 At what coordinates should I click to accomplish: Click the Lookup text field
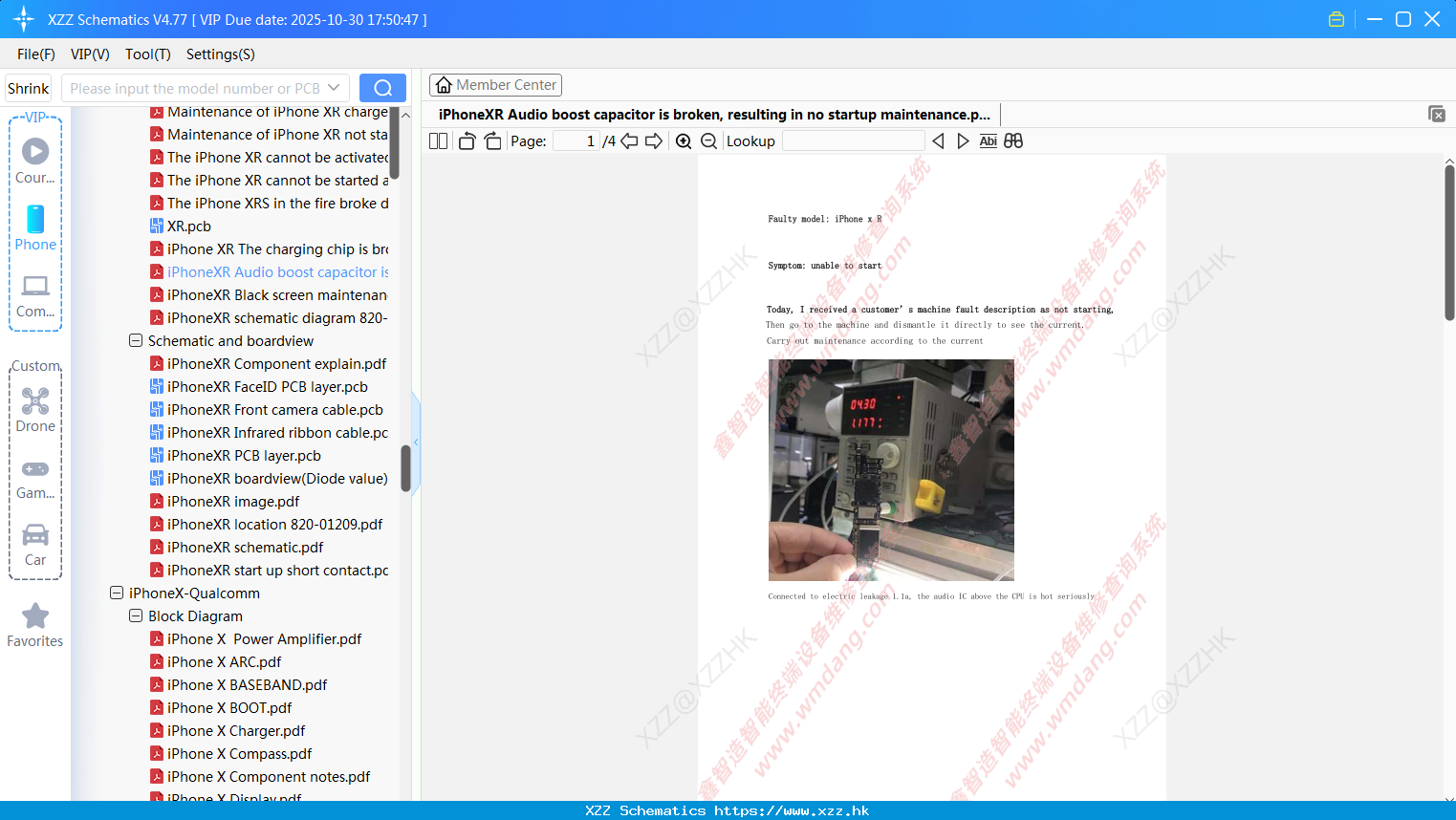tap(853, 140)
